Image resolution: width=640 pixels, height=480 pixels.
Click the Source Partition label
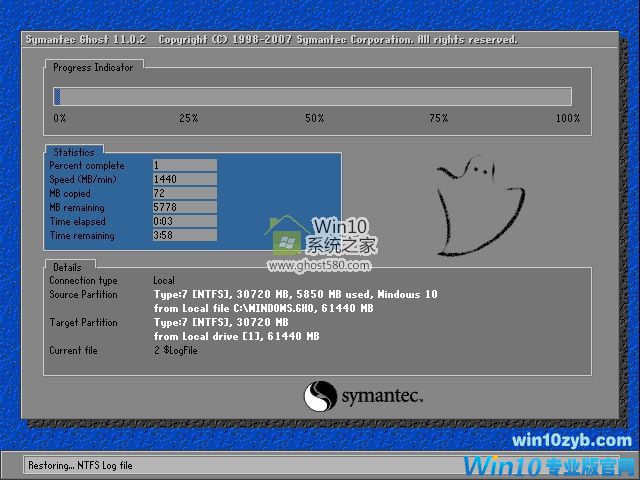click(83, 295)
